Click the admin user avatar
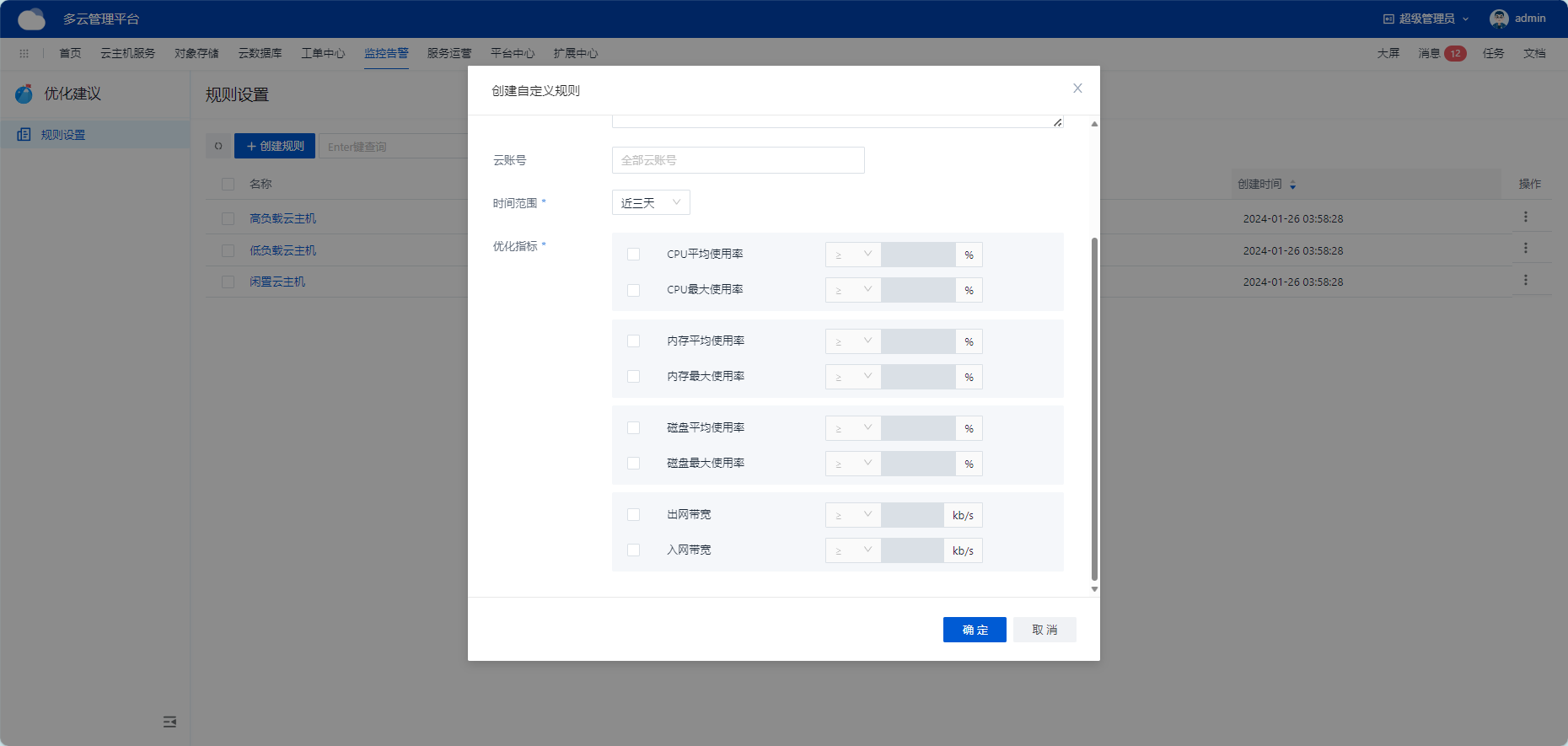 1498,19
